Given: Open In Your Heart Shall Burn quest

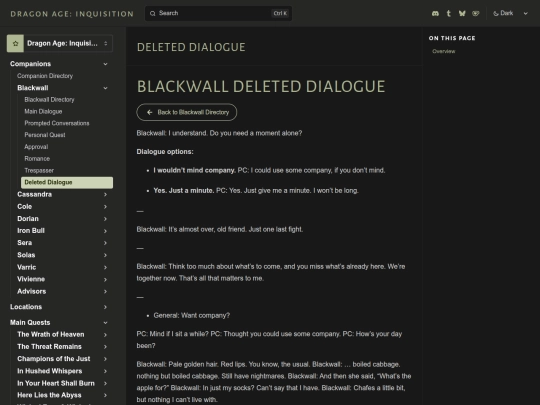Looking at the screenshot, I should pyautogui.click(x=56, y=383).
